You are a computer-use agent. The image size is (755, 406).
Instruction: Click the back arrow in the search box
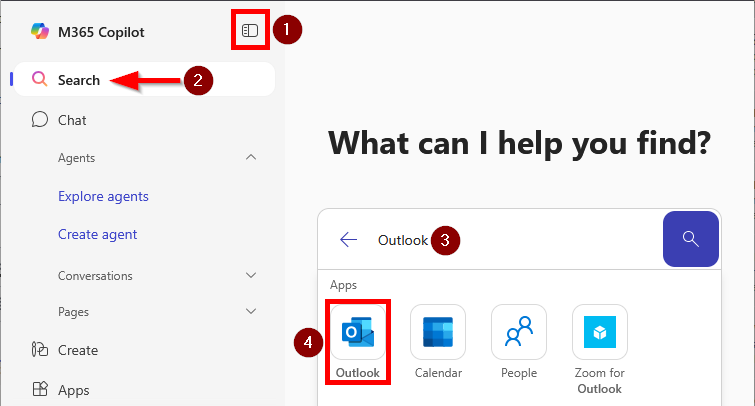tap(348, 239)
